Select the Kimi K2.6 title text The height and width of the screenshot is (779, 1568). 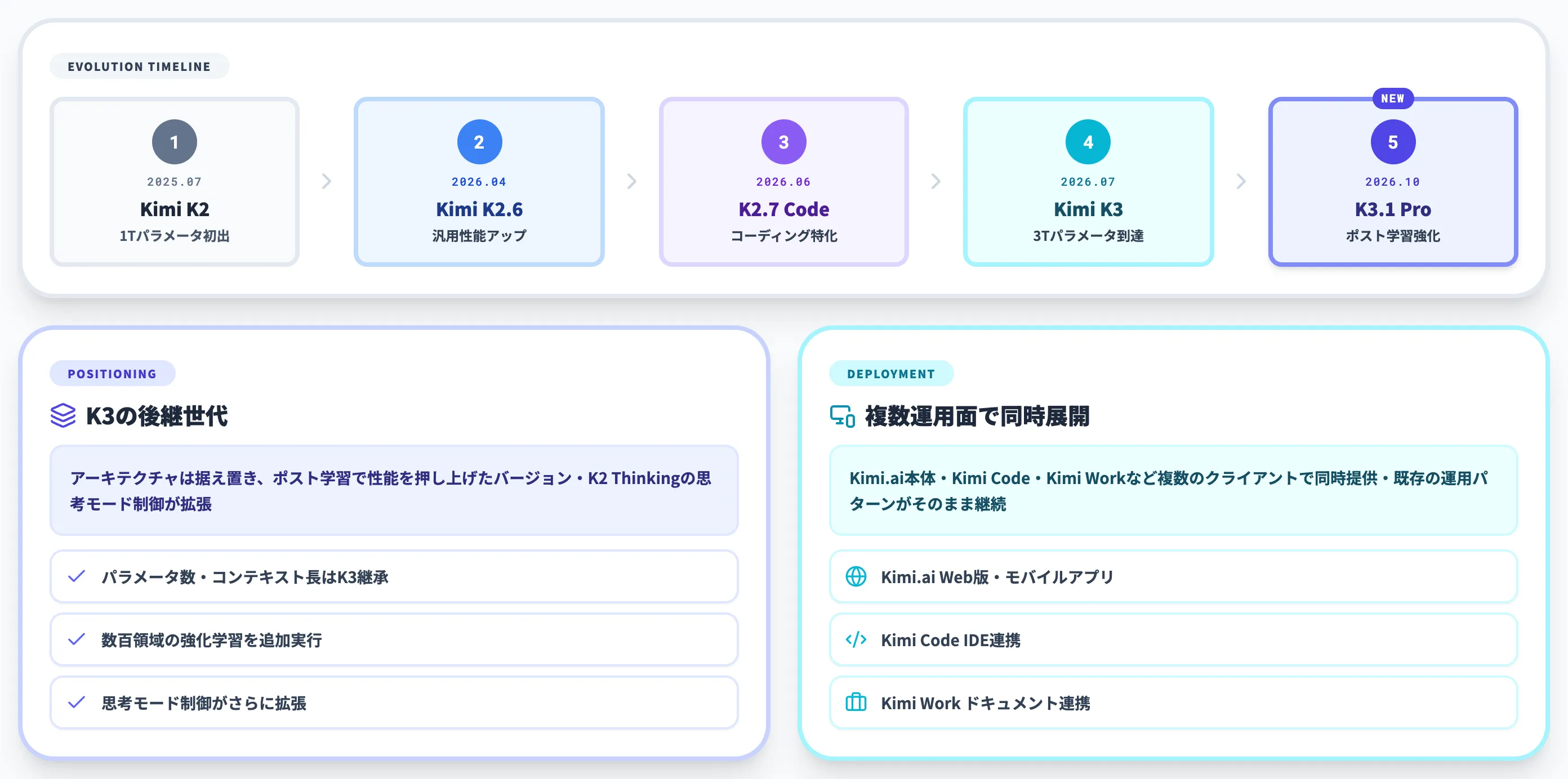tap(480, 209)
